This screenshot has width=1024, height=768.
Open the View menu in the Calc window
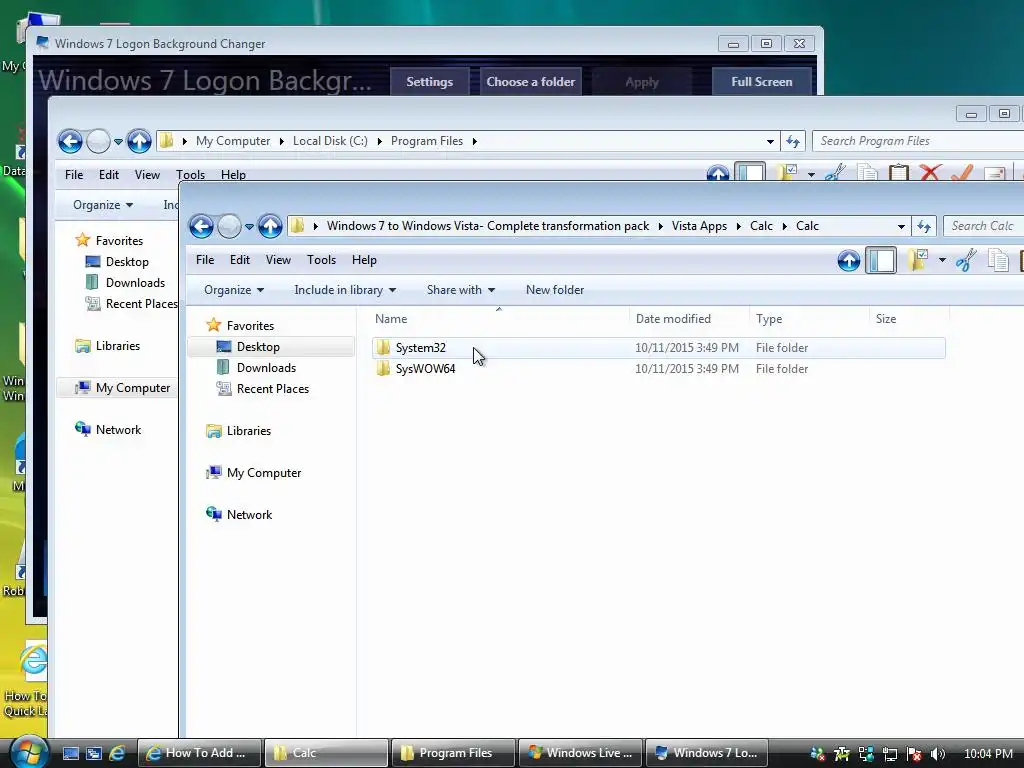(278, 260)
